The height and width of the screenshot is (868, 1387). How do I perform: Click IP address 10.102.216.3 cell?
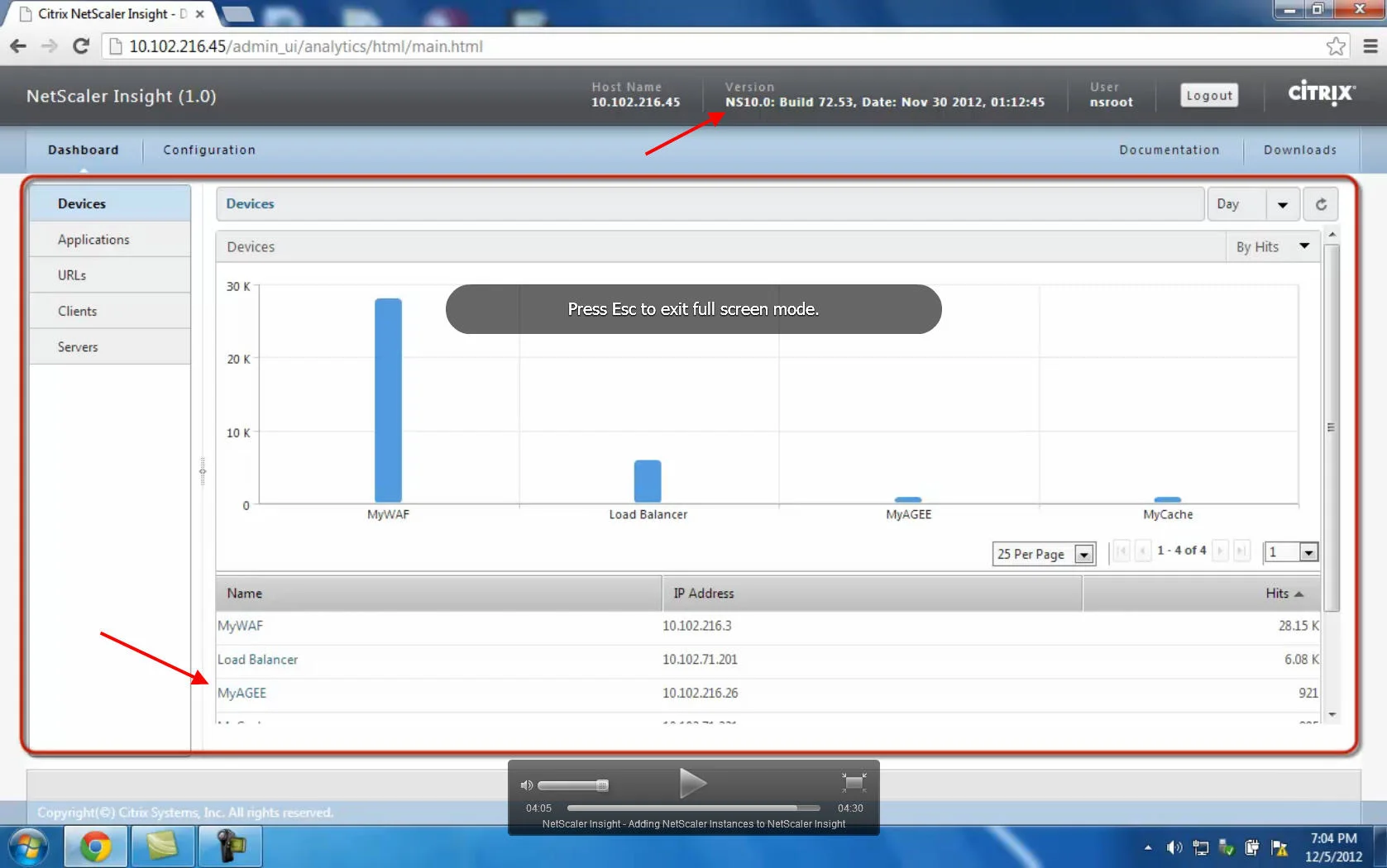click(x=697, y=626)
